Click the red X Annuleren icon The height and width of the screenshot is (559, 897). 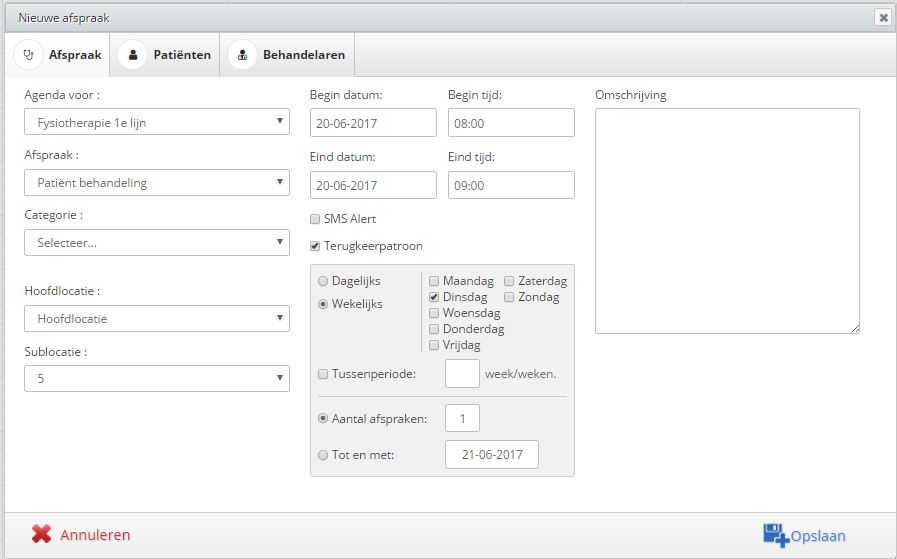(x=41, y=534)
